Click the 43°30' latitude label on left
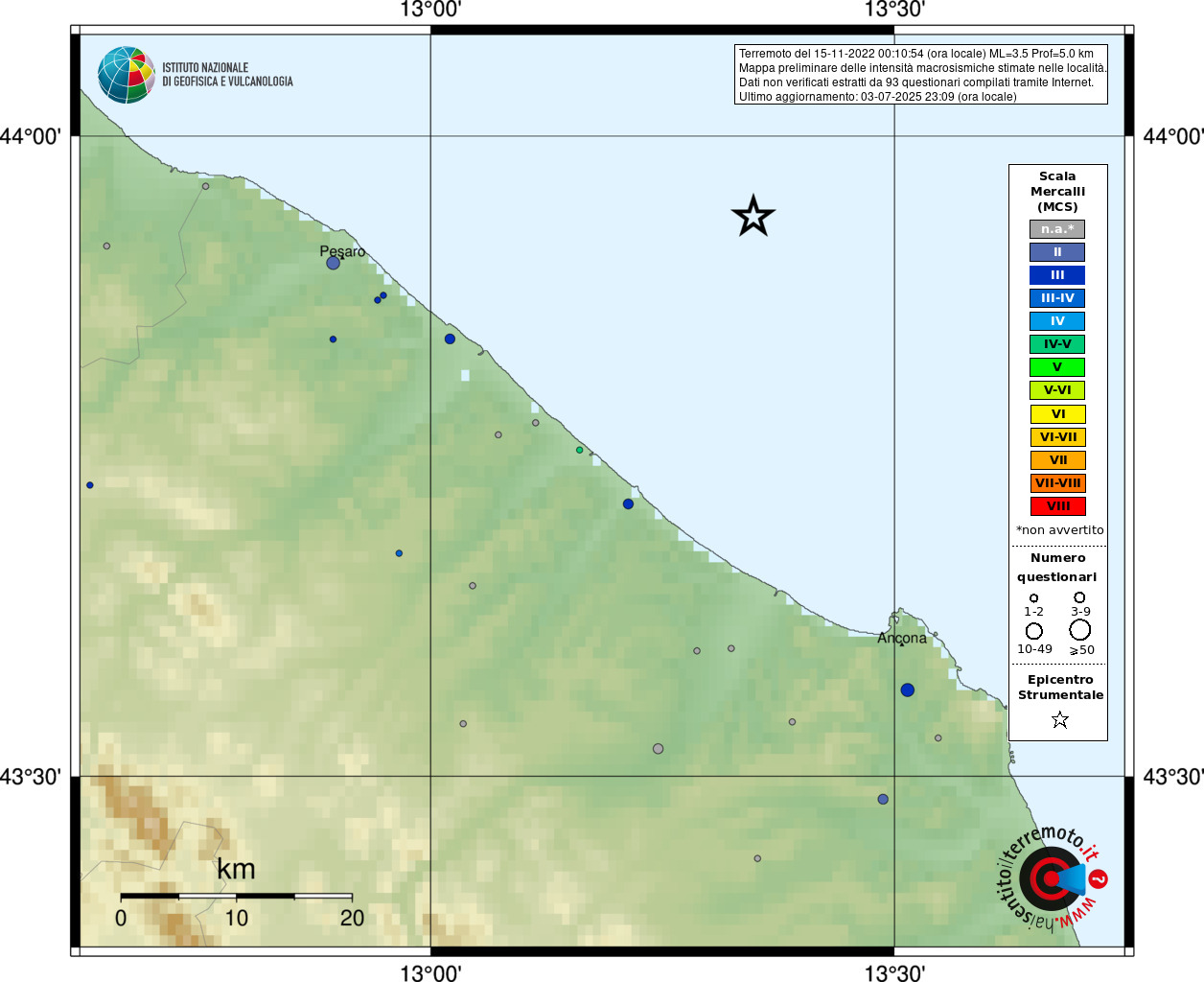 pos(30,777)
